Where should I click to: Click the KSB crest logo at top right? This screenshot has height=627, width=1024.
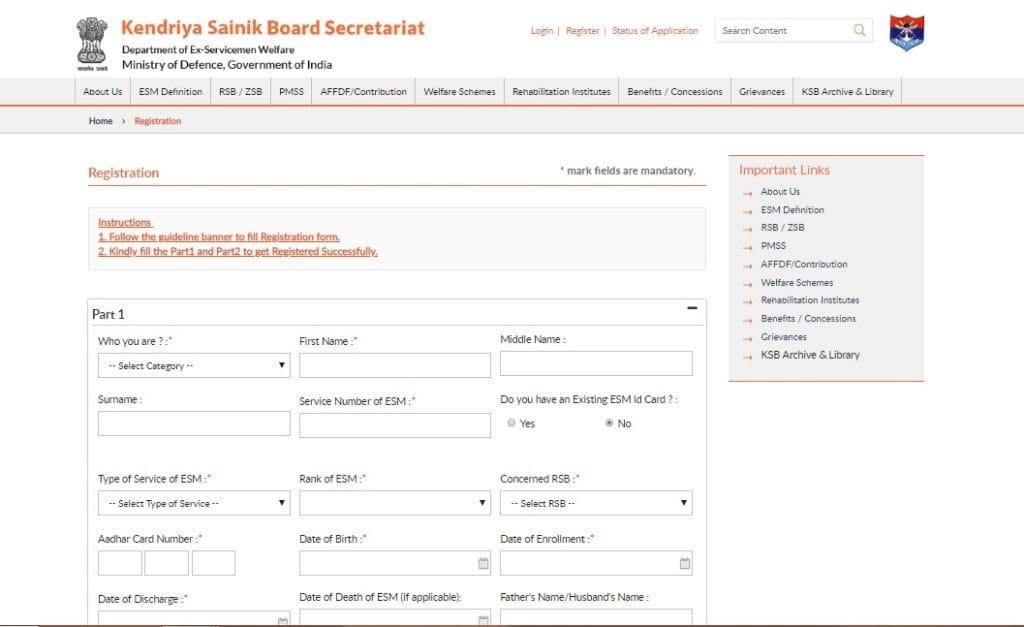point(906,33)
